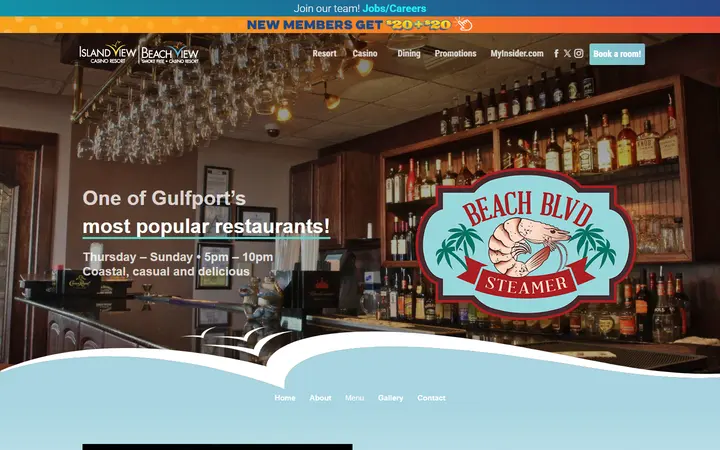This screenshot has width=720, height=450.
Task: Click the Beach Blvd Steamer logo
Action: coord(525,243)
